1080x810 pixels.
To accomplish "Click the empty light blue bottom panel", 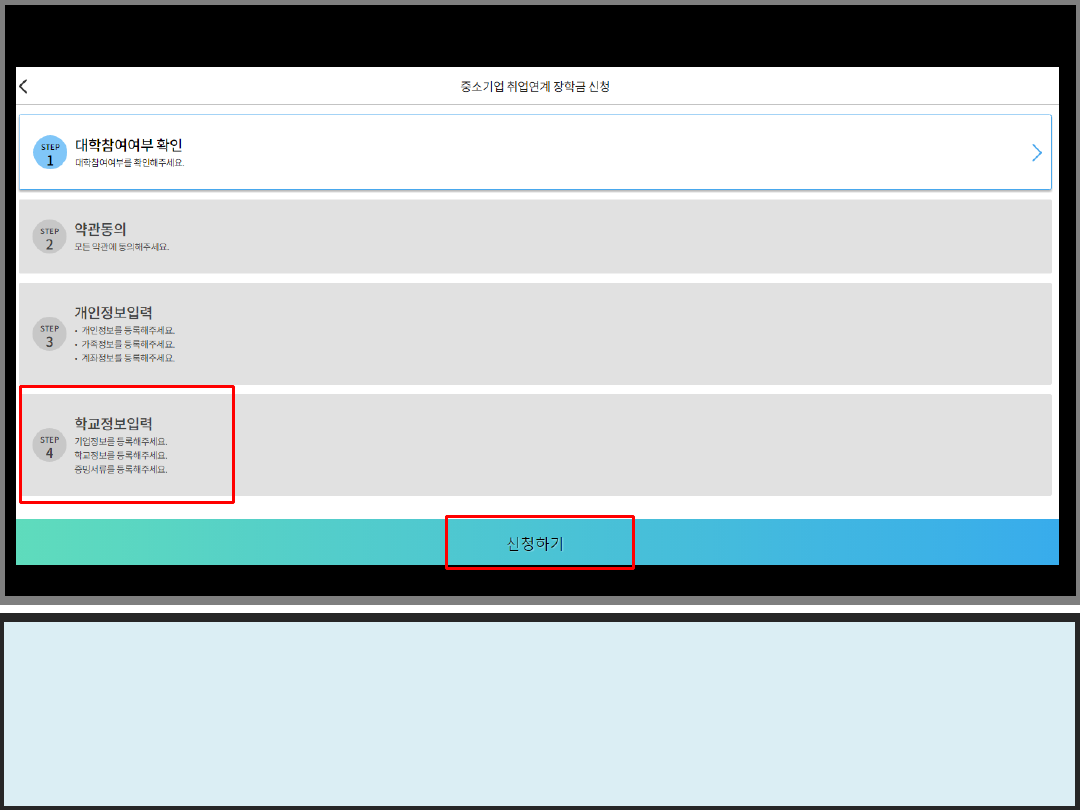I will click(540, 713).
